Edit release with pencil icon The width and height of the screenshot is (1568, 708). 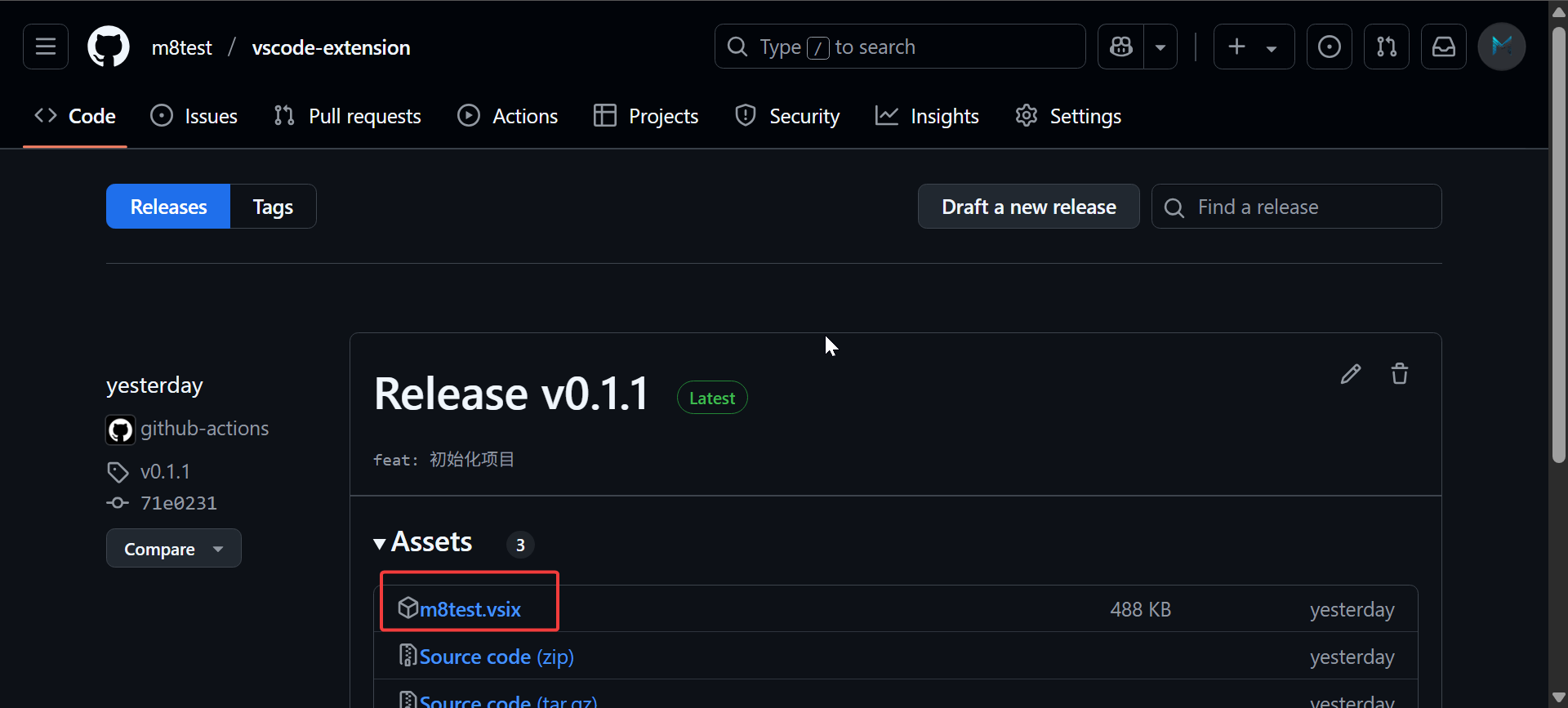tap(1351, 374)
